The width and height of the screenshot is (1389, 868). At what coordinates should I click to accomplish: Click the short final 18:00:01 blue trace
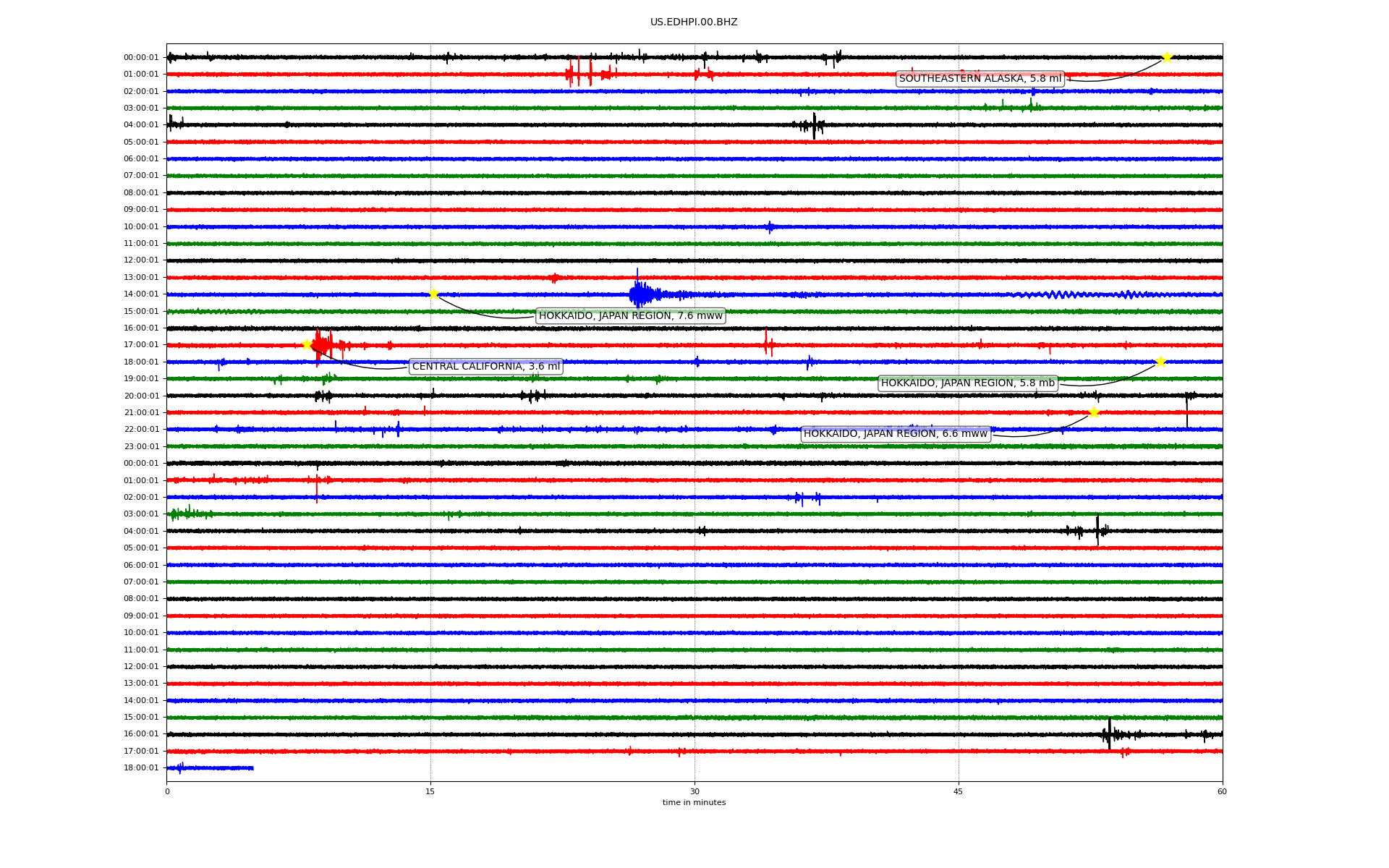[210, 767]
